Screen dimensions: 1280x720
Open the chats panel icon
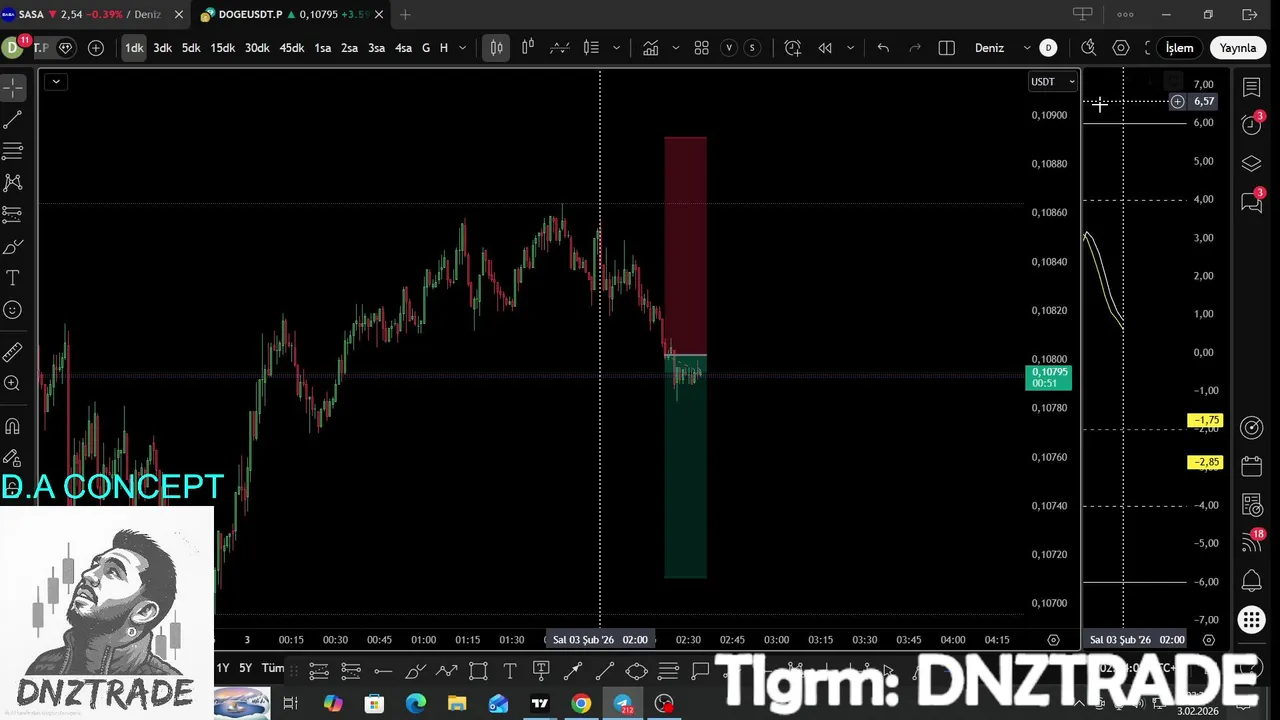tap(1252, 201)
